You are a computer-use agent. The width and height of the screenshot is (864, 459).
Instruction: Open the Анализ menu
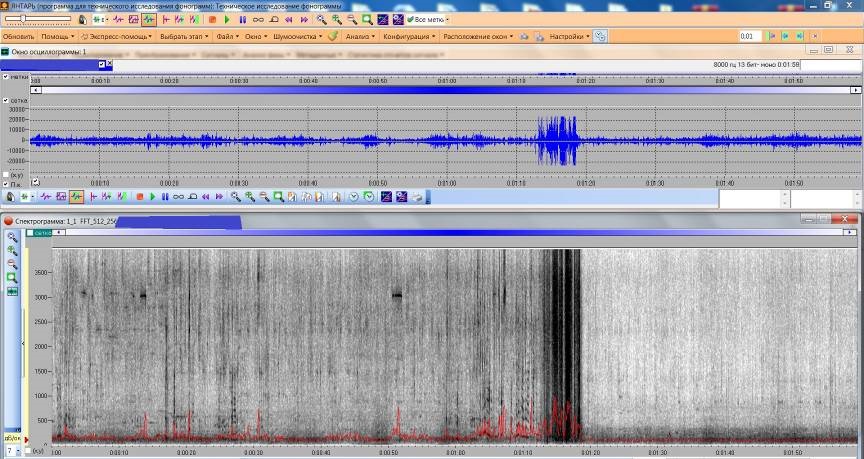pyautogui.click(x=360, y=36)
